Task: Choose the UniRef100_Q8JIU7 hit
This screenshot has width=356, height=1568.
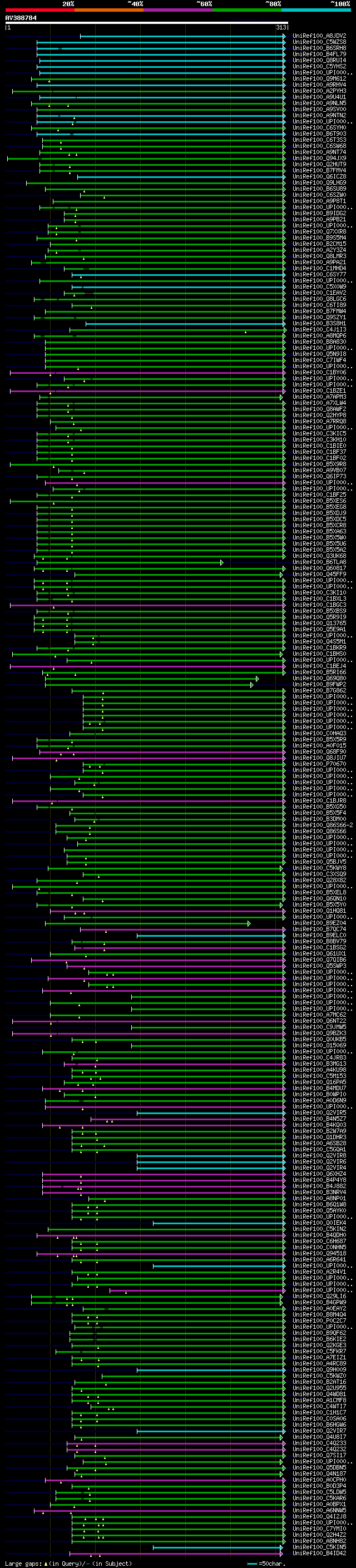Action: [x=319, y=758]
